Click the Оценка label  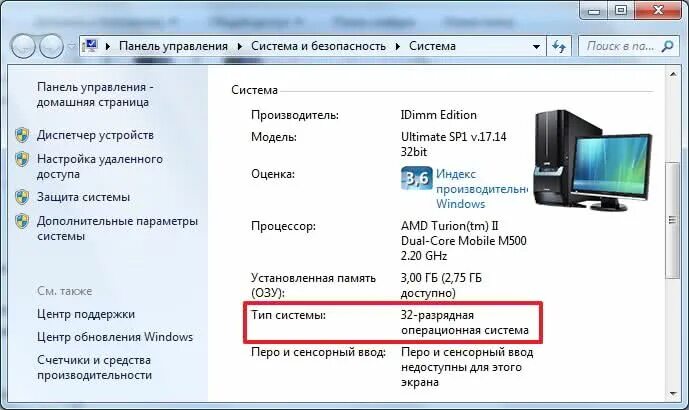click(x=273, y=174)
